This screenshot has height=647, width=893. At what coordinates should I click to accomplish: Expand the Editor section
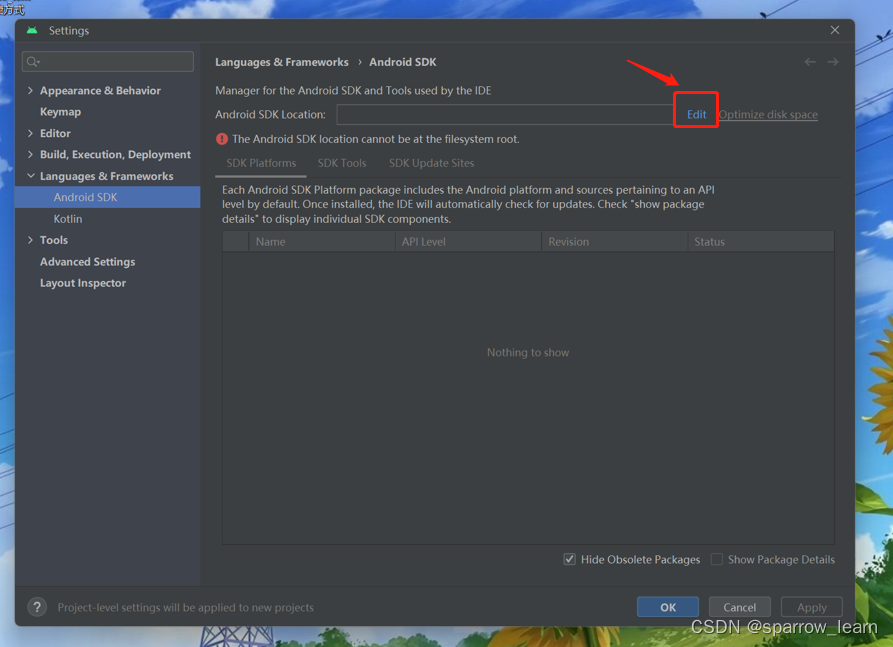(x=31, y=133)
